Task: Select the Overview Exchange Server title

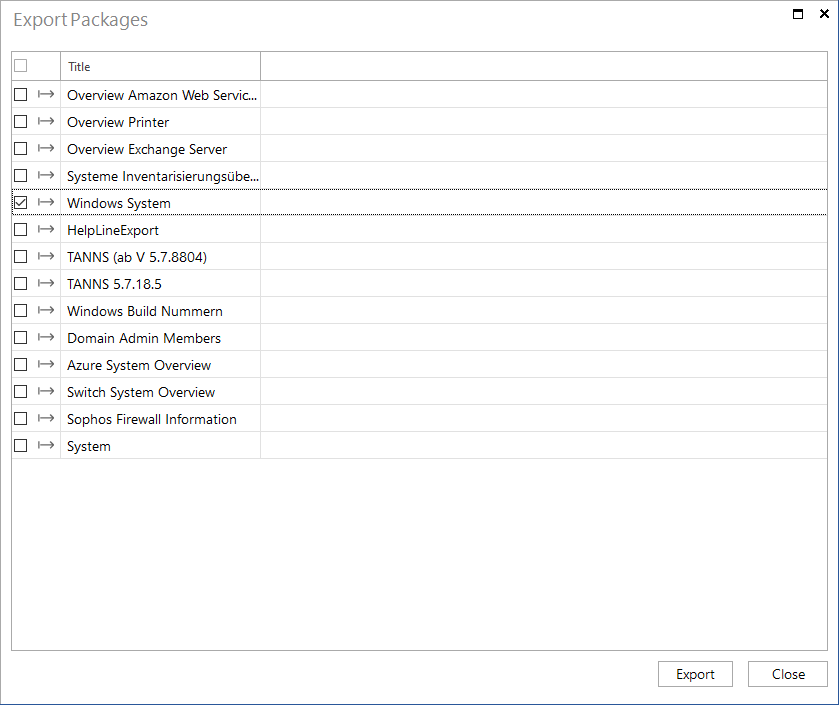Action: [x=147, y=149]
